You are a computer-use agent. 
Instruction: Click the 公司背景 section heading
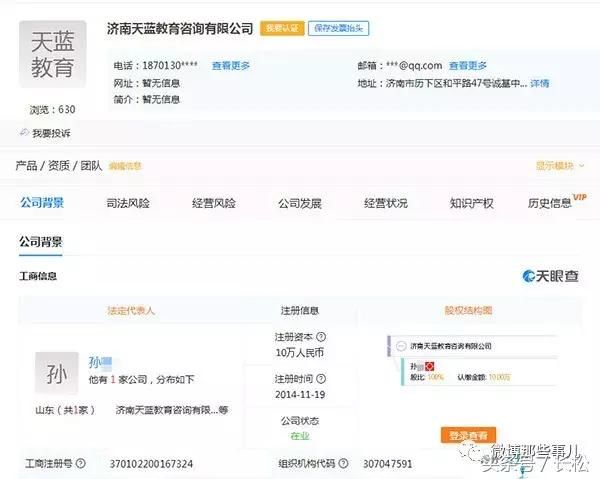point(41,242)
